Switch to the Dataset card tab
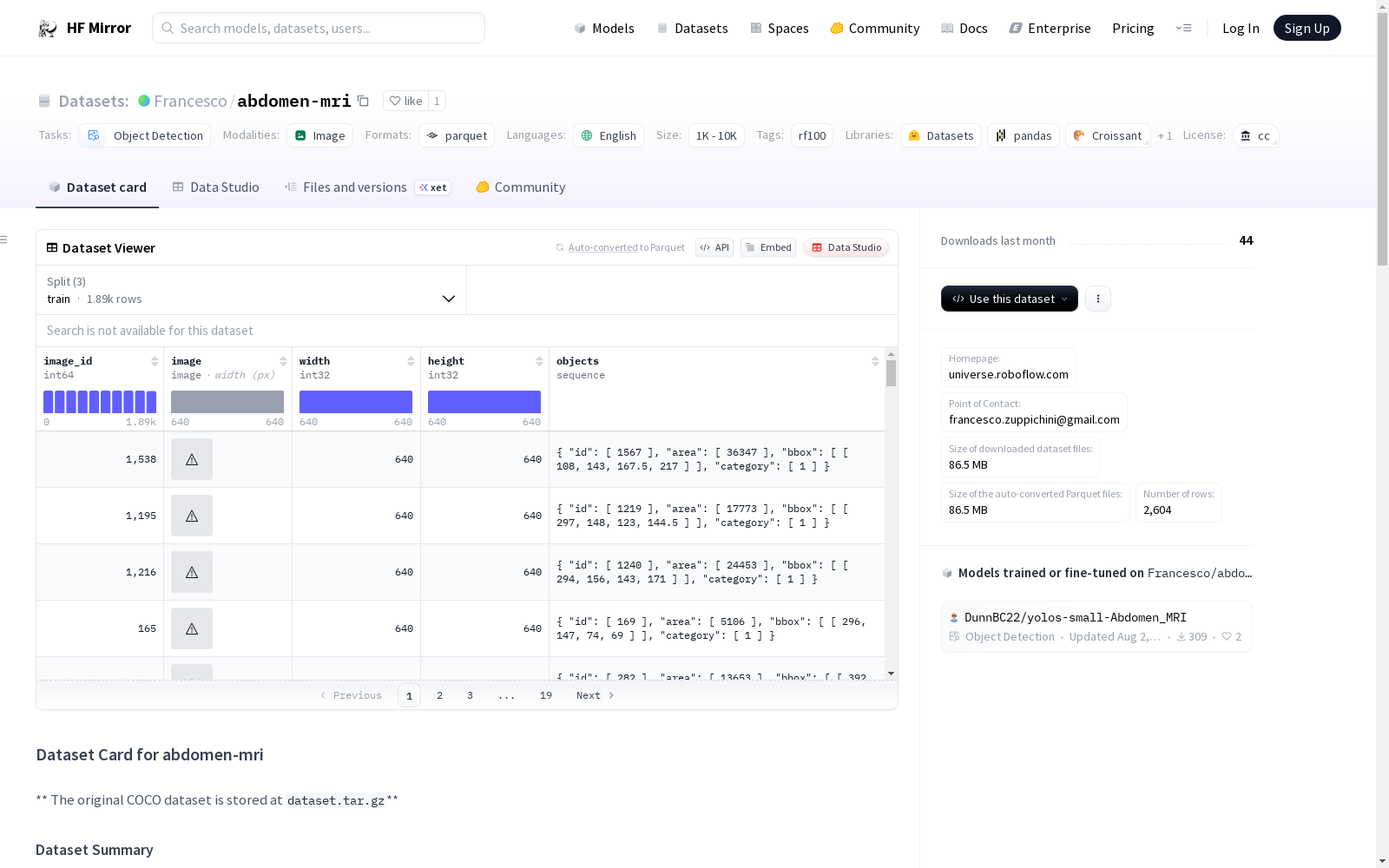The height and width of the screenshot is (868, 1389). (x=97, y=187)
